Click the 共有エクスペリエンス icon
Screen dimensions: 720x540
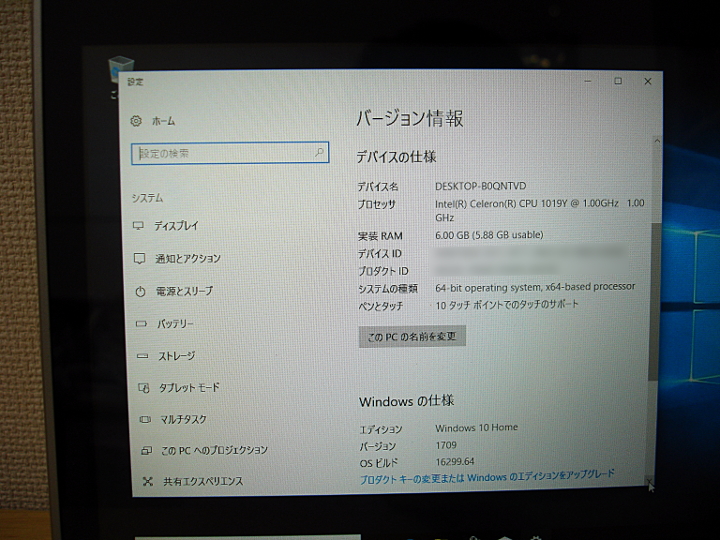coord(147,481)
